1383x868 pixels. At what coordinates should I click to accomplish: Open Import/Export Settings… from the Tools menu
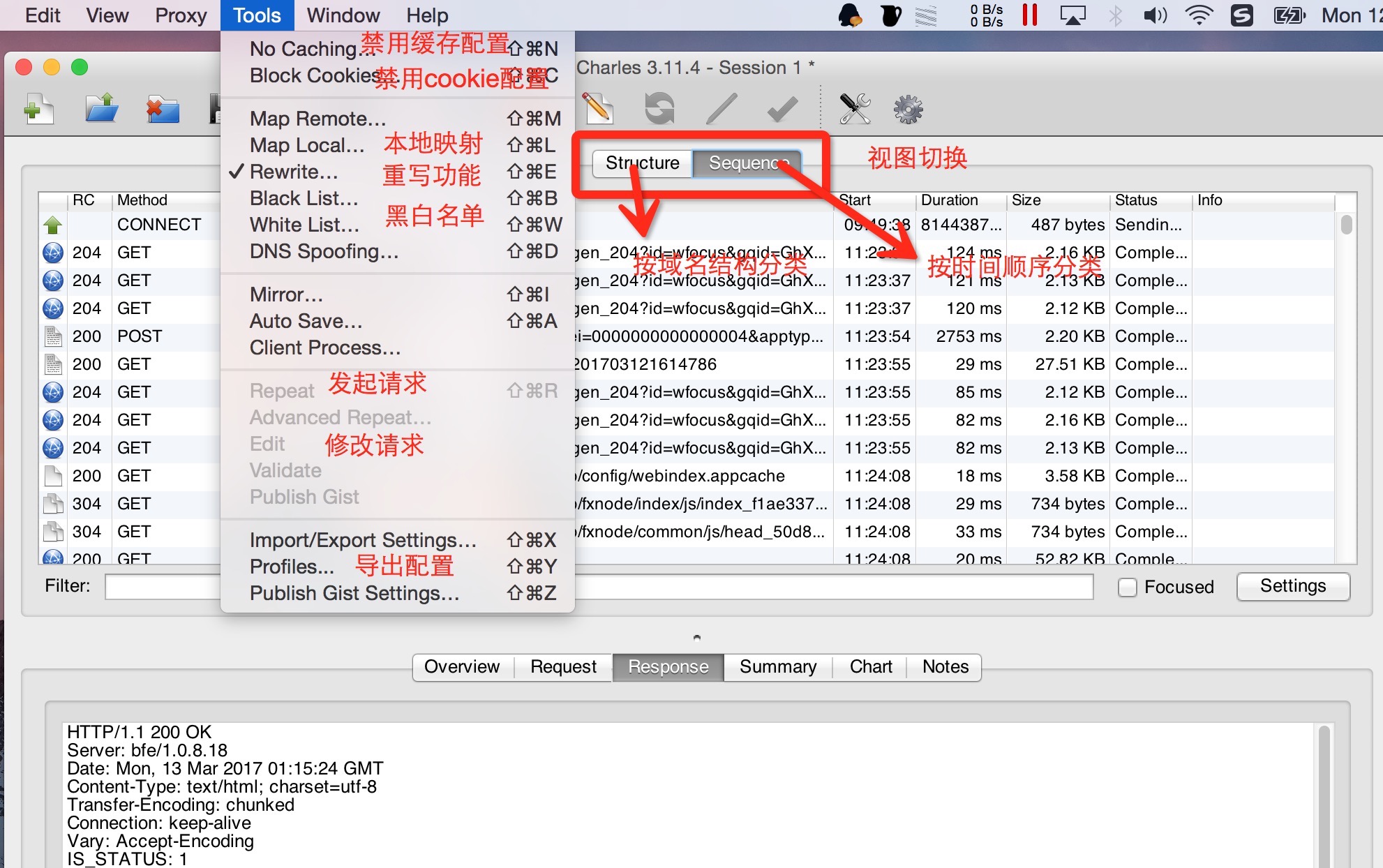(363, 540)
